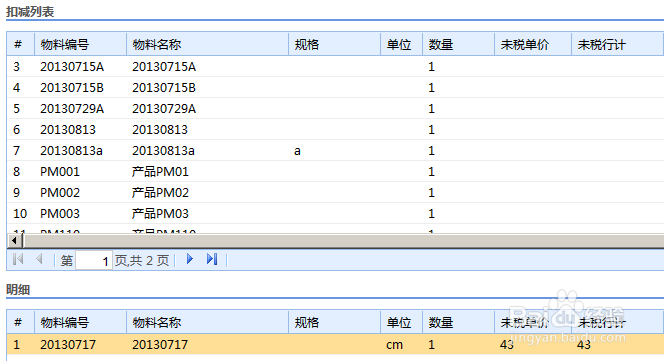
Task: Click material name 产品PM02
Action: 160,193
